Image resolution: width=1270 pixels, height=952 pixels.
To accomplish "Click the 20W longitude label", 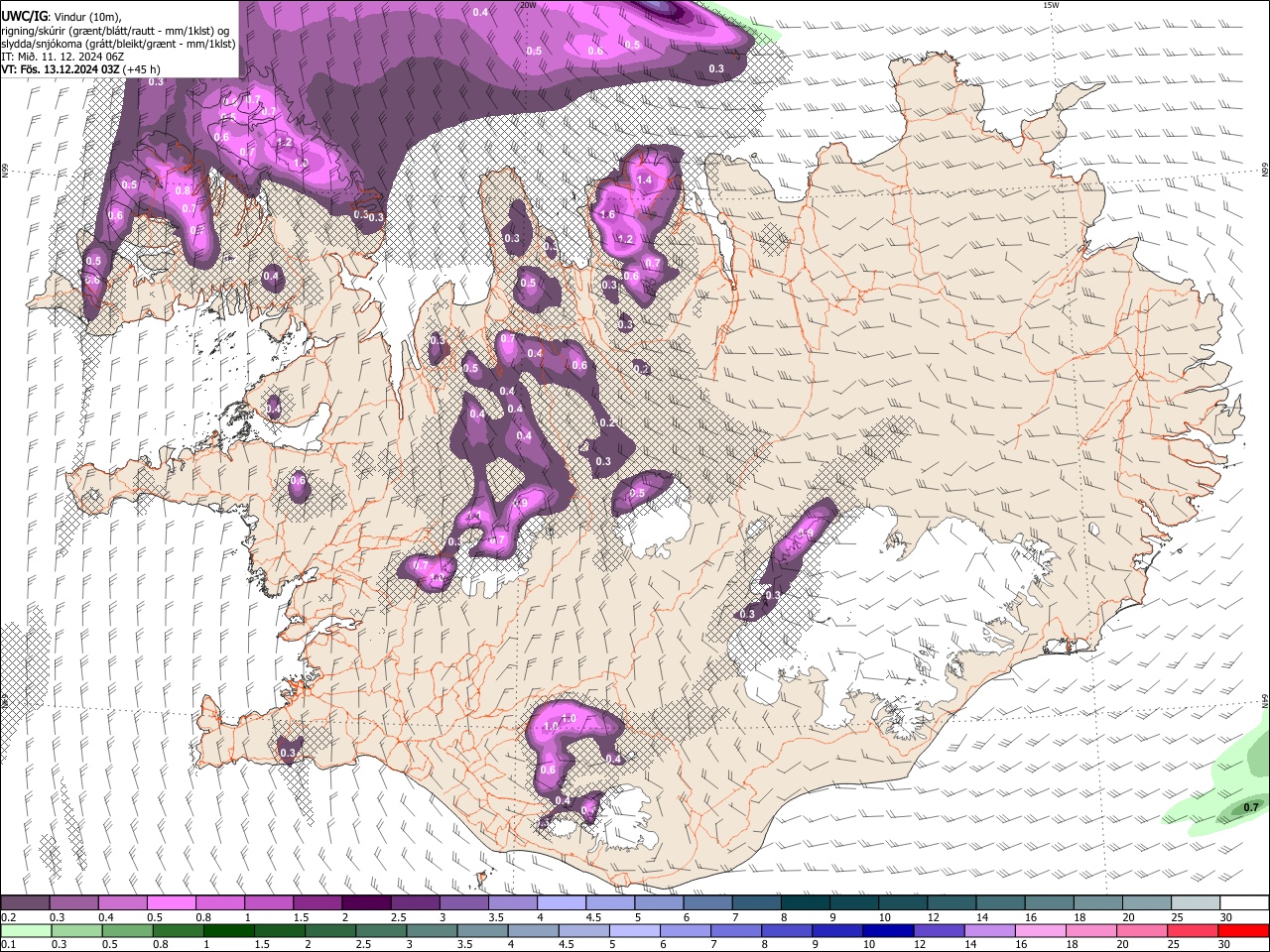I will tap(528, 5).
